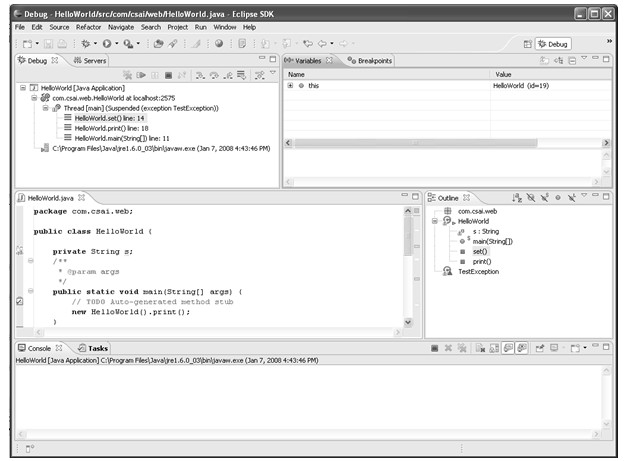
Task: Click Drop to Frame in Debug view toolbar
Action: [241, 75]
